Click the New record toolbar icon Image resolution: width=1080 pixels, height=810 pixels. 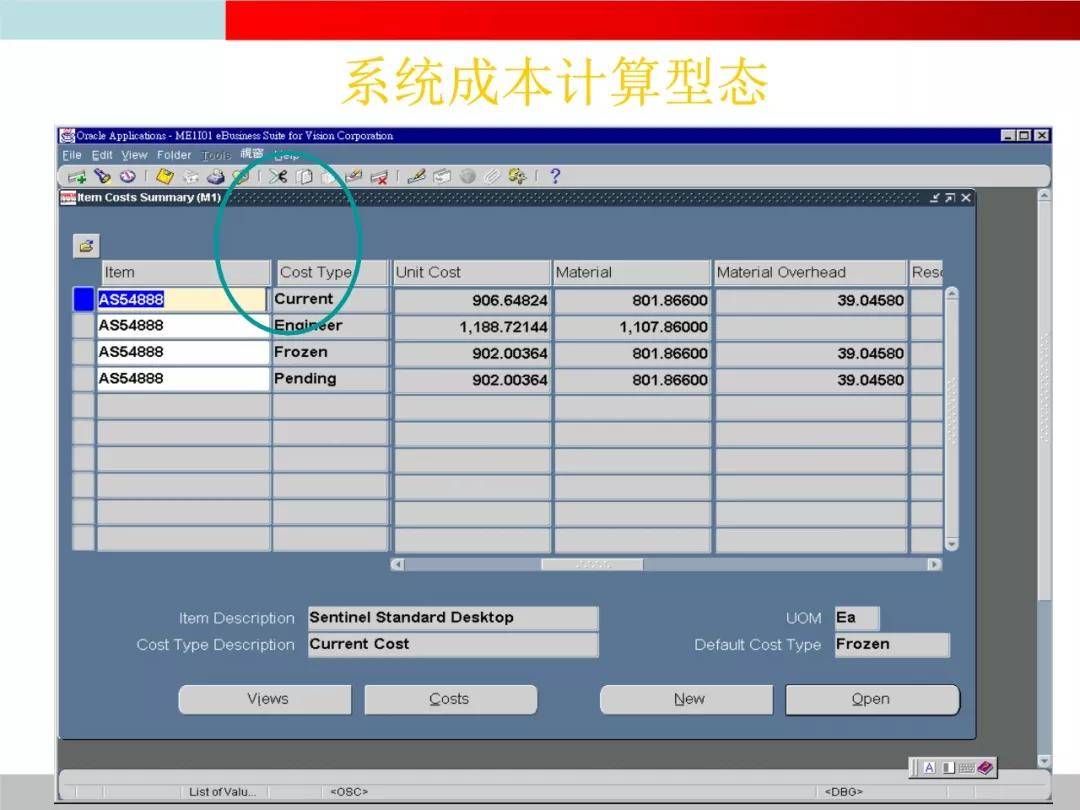tap(77, 176)
